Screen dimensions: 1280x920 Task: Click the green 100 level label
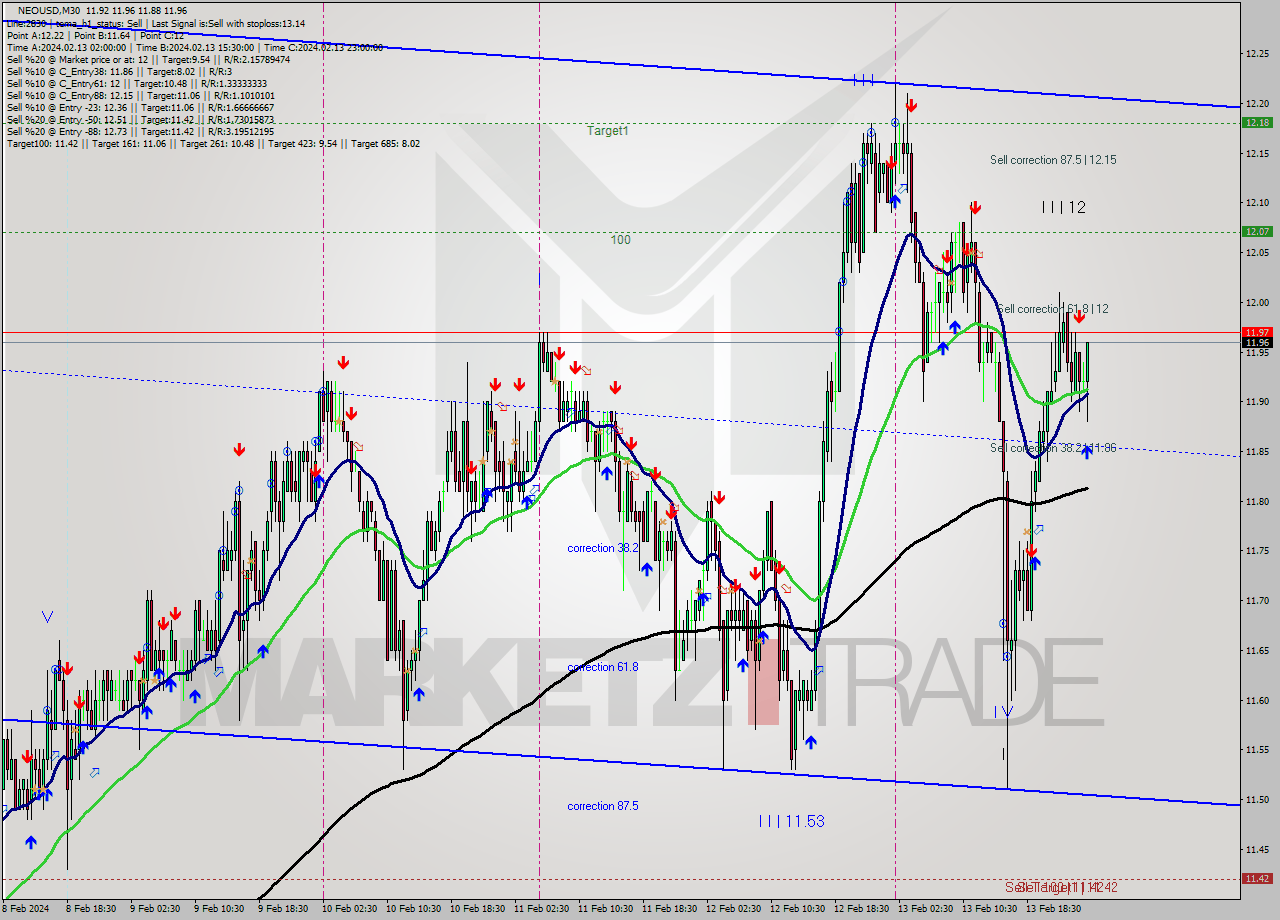click(x=620, y=240)
